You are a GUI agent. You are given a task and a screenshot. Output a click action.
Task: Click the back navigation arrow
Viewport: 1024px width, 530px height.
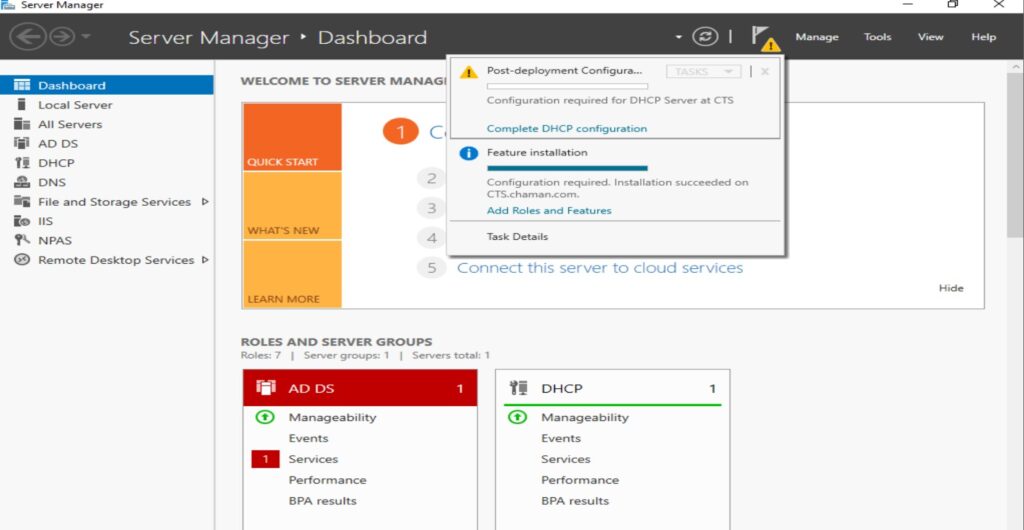click(28, 37)
